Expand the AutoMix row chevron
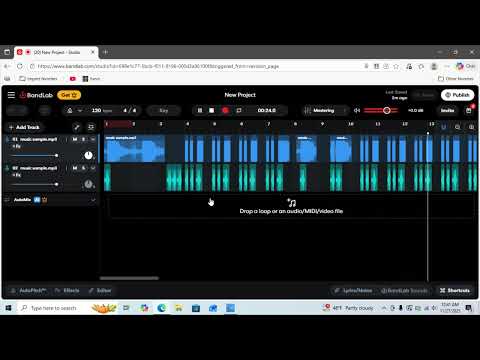 [x=93, y=200]
